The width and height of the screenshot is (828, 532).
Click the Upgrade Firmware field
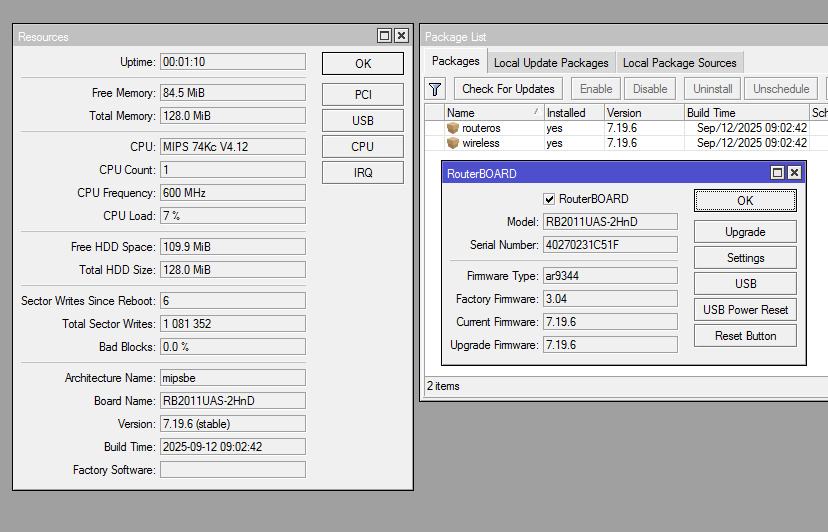[x=610, y=344]
